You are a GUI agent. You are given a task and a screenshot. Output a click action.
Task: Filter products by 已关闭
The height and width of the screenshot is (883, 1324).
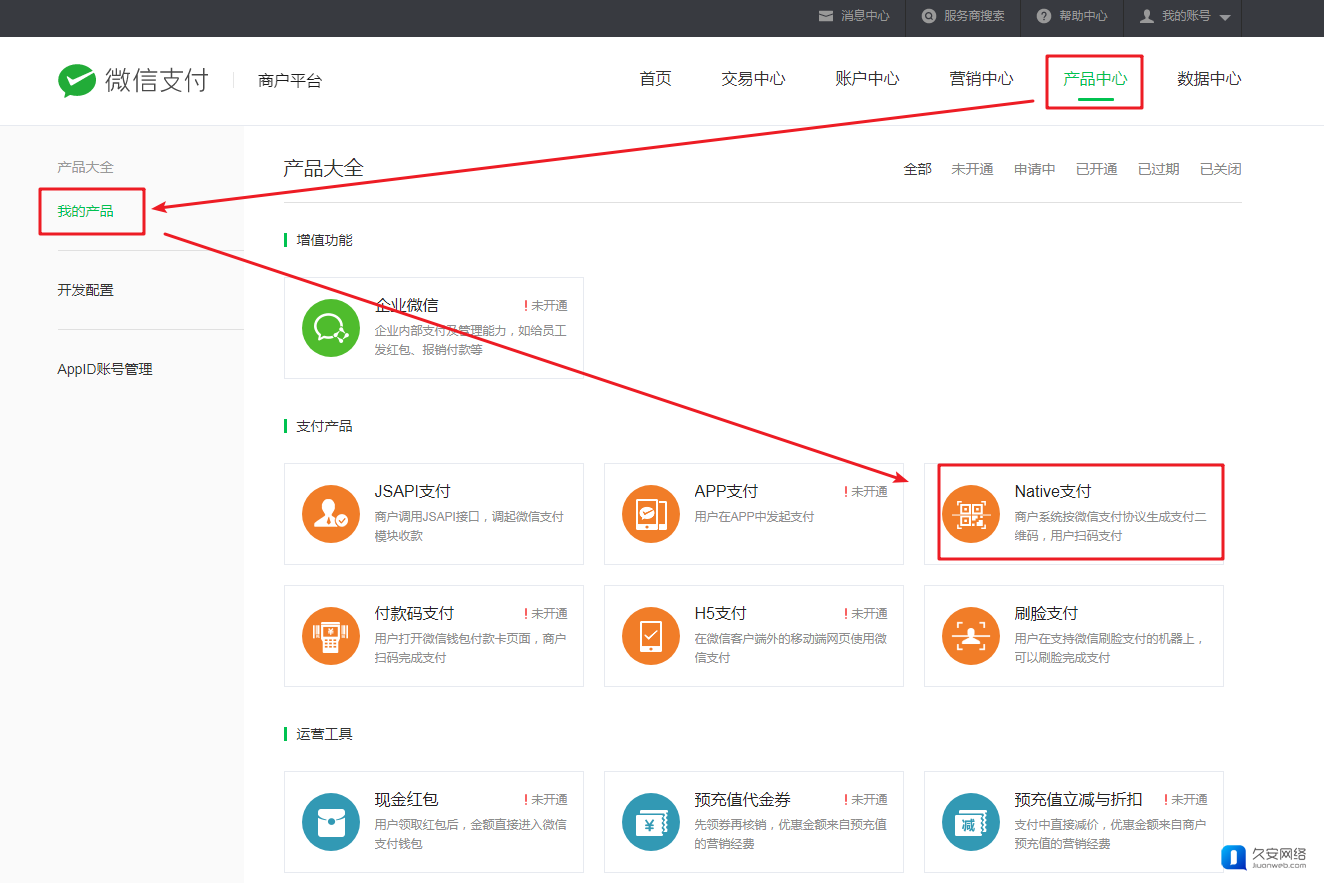1220,169
